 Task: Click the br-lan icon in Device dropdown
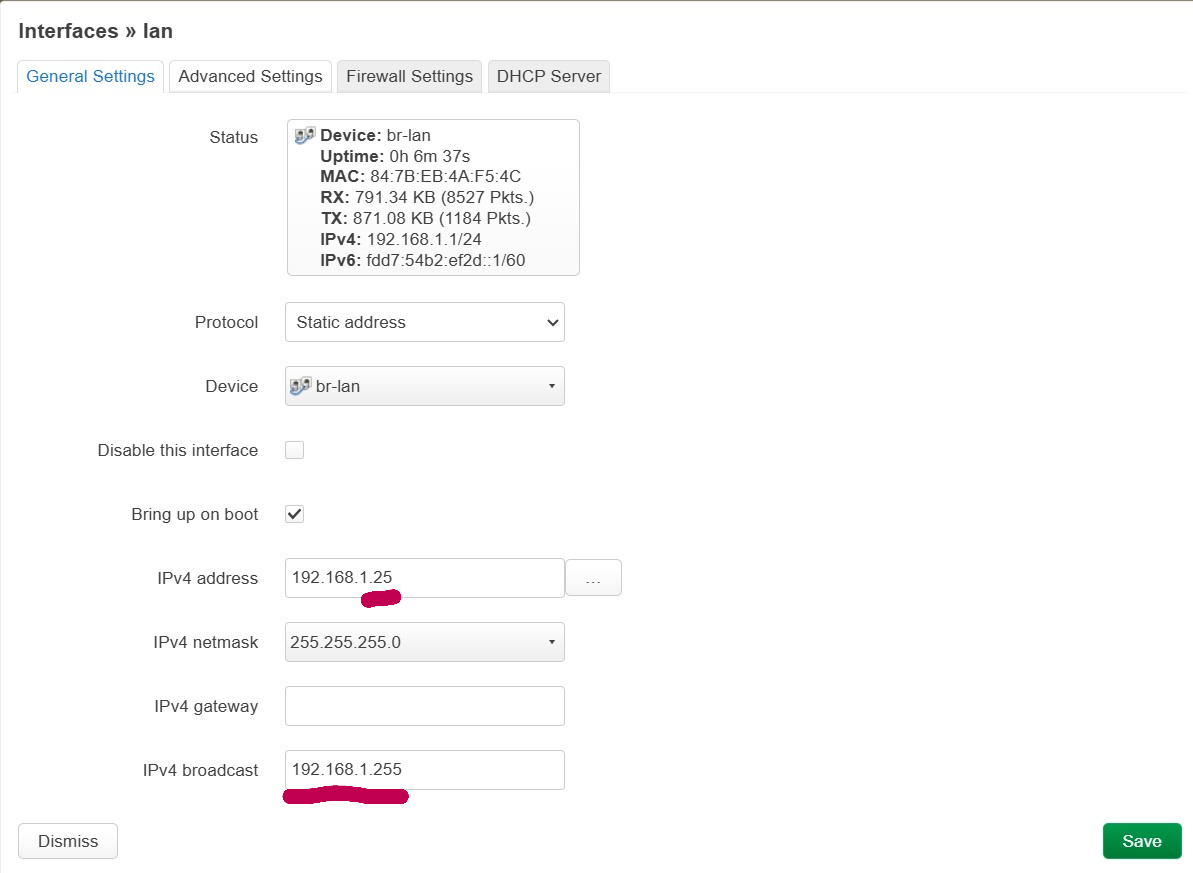(300, 386)
